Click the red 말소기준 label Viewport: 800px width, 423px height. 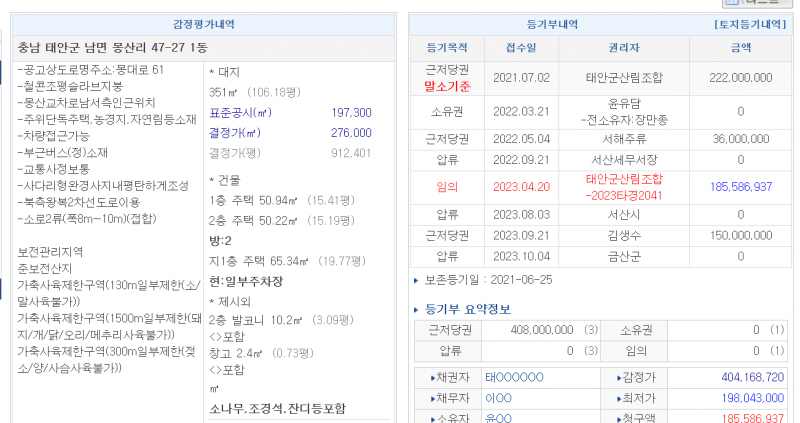click(x=447, y=87)
